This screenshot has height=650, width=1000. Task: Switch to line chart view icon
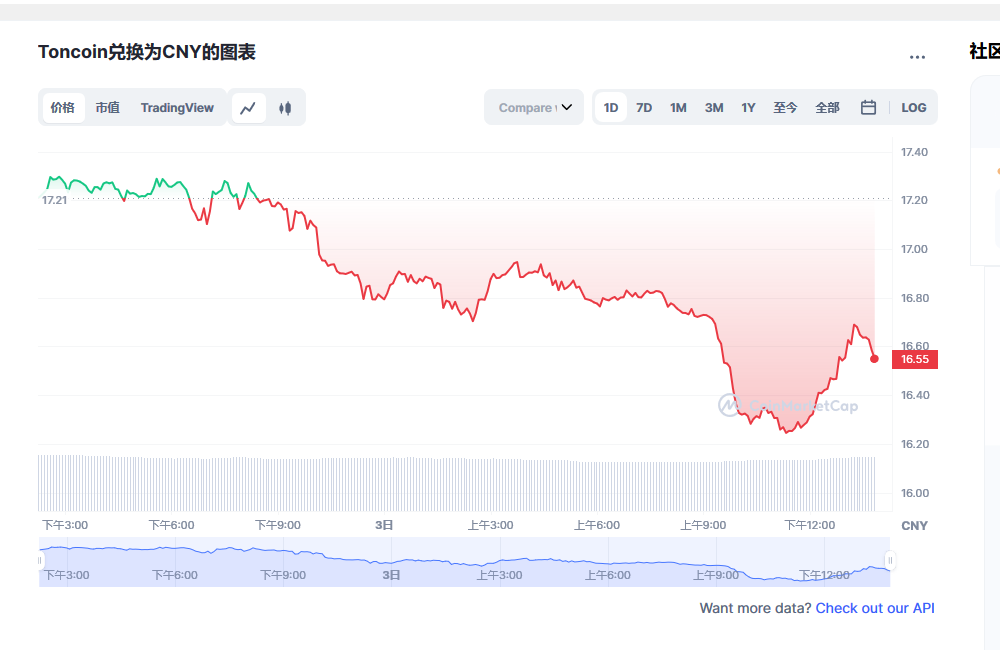(248, 108)
